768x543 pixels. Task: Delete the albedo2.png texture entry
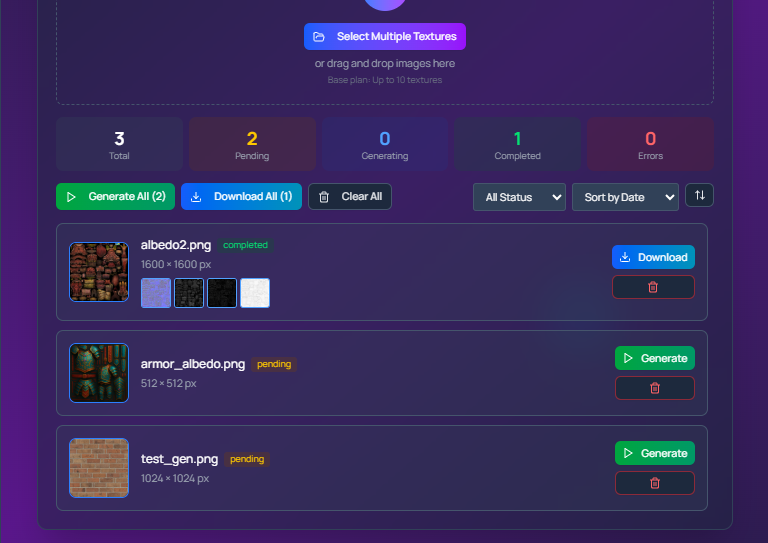[x=654, y=287]
